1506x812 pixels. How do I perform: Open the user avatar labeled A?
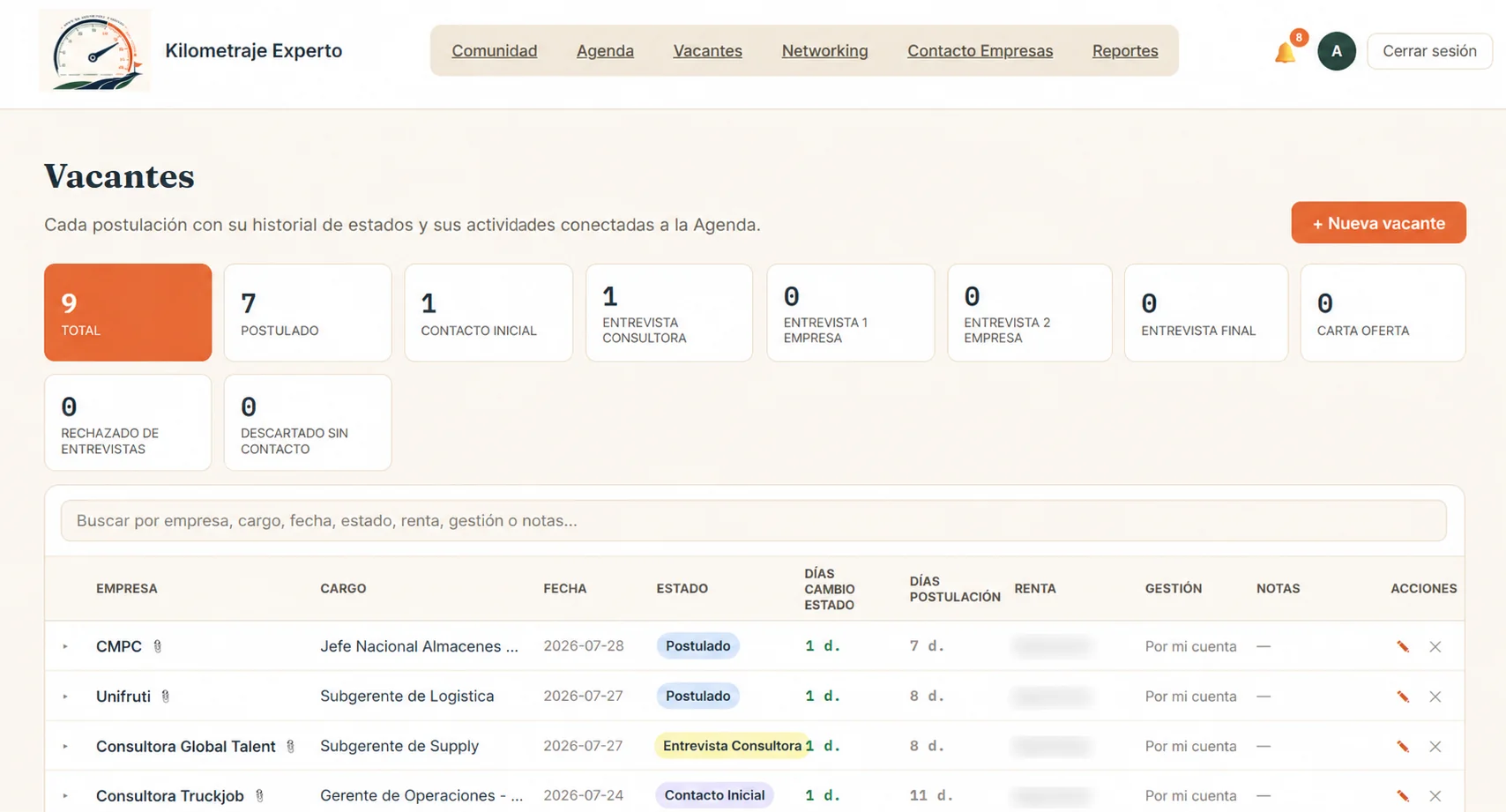coord(1336,51)
